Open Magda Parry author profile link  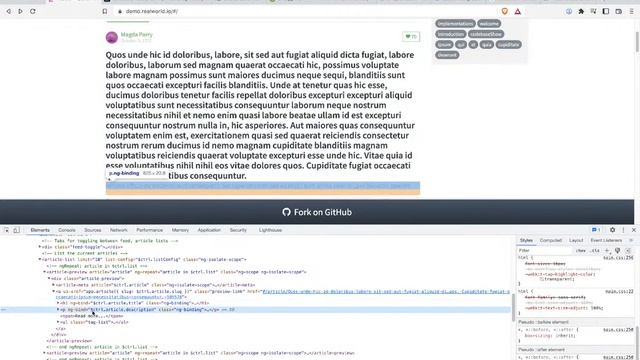point(137,35)
